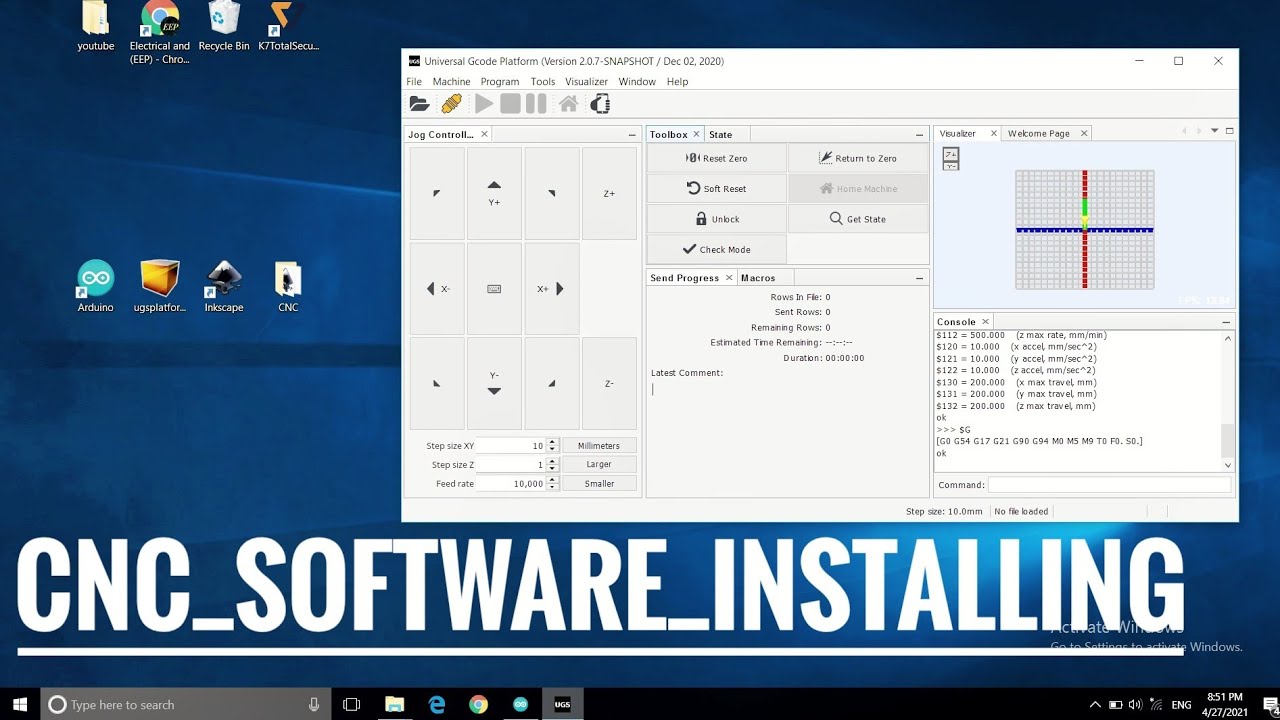The width and height of the screenshot is (1280, 720).
Task: Jog diagonally down-right with arrow button
Action: [552, 384]
